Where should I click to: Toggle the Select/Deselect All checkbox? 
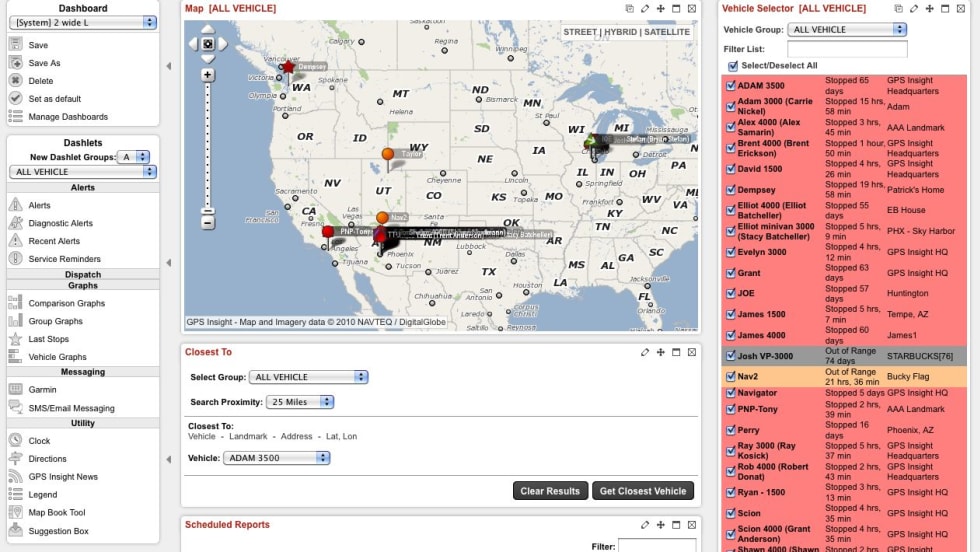(733, 66)
